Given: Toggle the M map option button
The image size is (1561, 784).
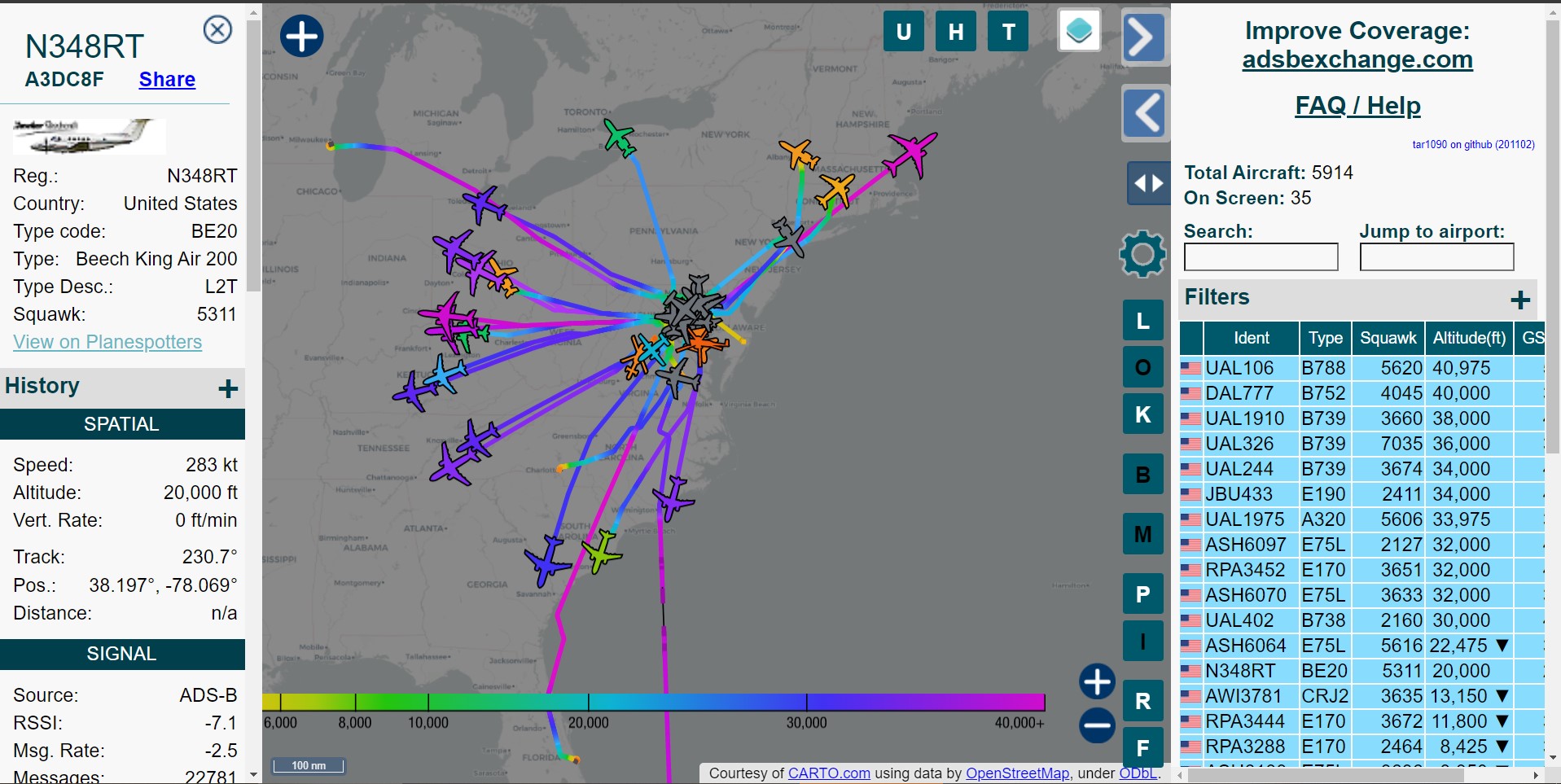Looking at the screenshot, I should pyautogui.click(x=1143, y=534).
